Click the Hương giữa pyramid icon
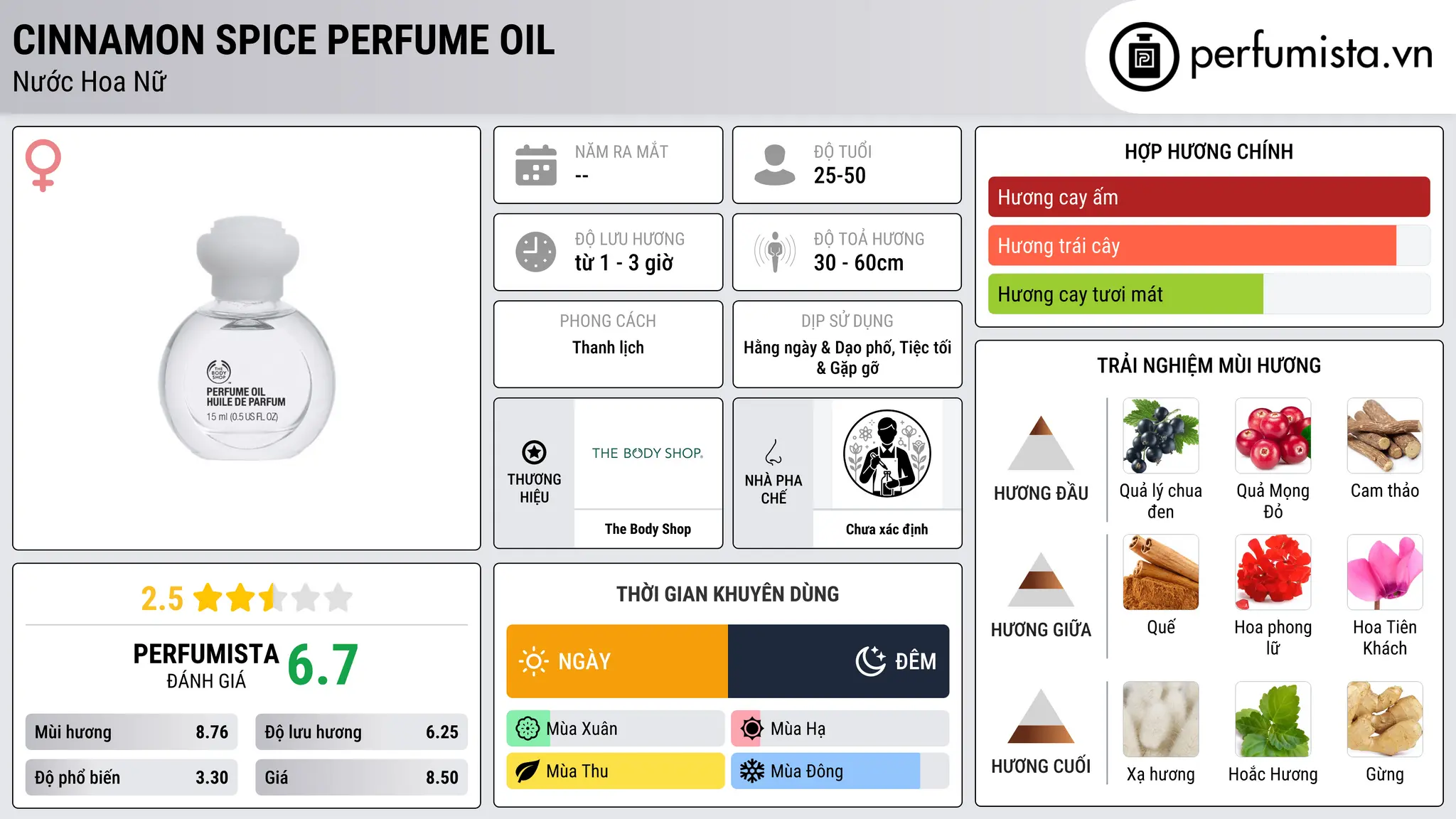Image resolution: width=1456 pixels, height=819 pixels. pyautogui.click(x=1041, y=579)
